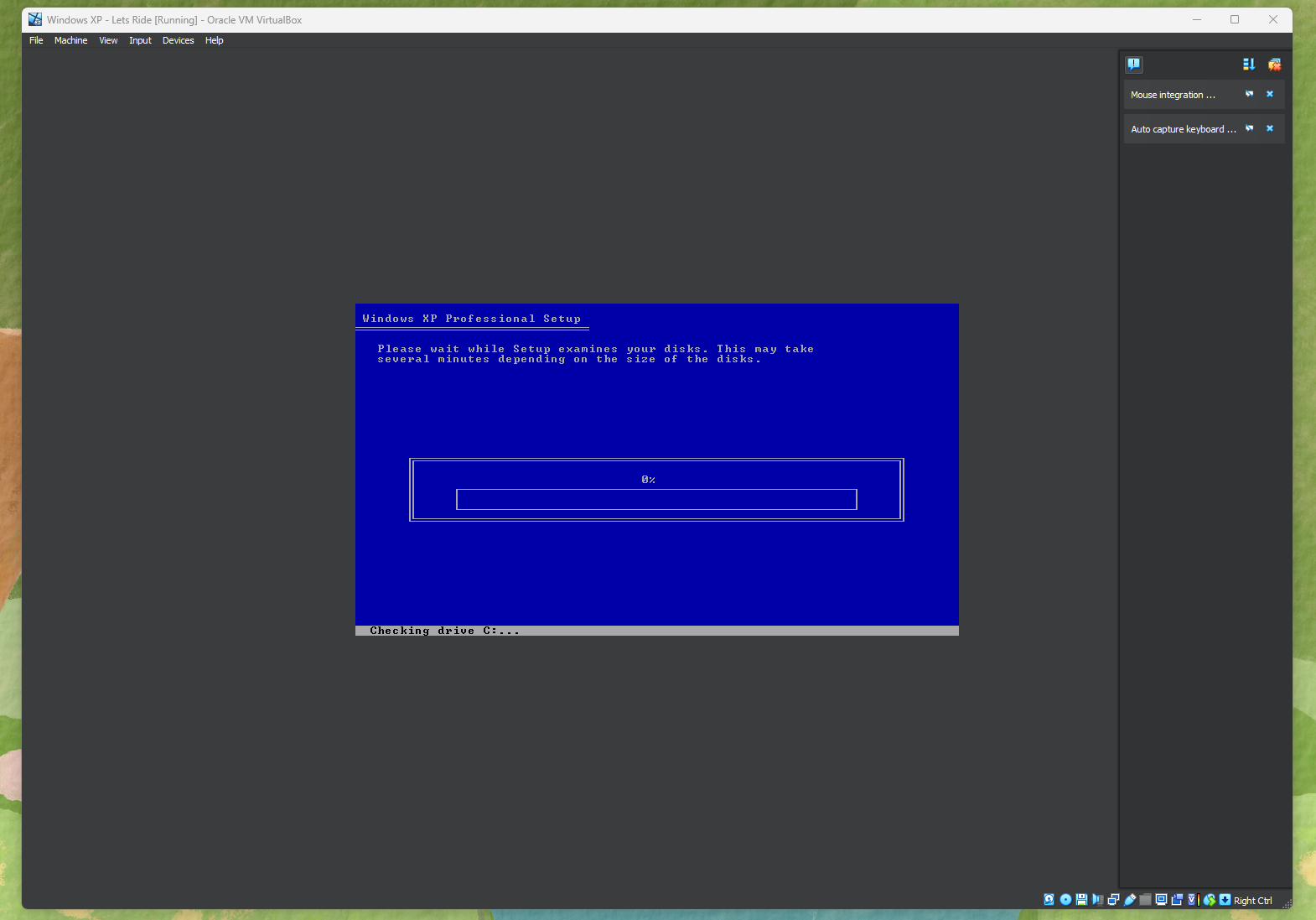Image resolution: width=1316 pixels, height=920 pixels.
Task: Open the File menu
Action: click(x=36, y=40)
